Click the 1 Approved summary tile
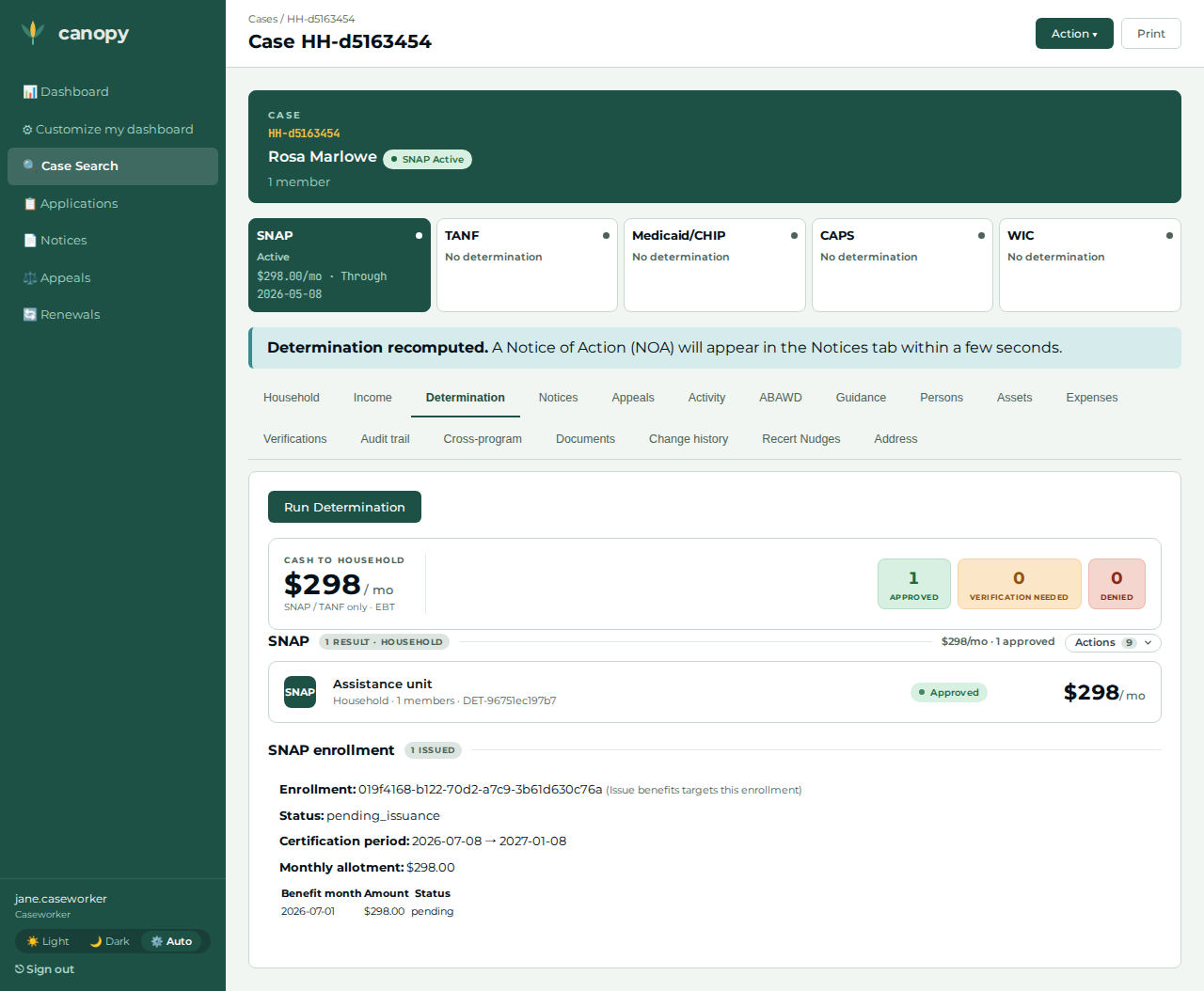Viewport: 1204px width, 991px height. (x=914, y=584)
